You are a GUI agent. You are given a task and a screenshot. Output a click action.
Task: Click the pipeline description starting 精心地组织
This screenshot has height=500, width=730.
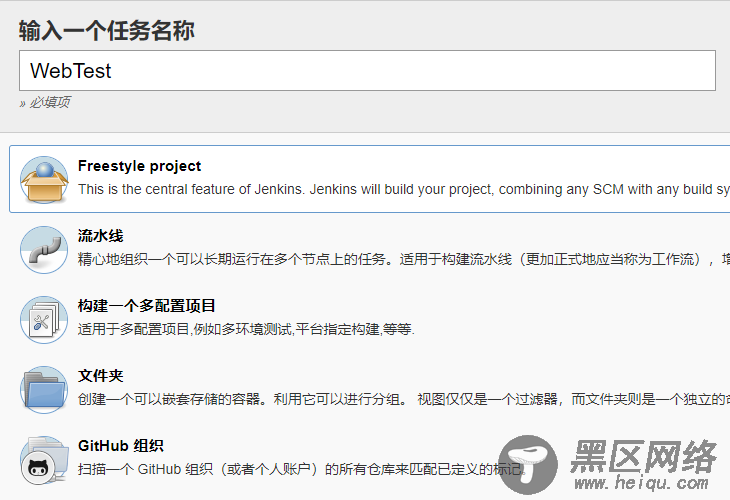tap(404, 259)
